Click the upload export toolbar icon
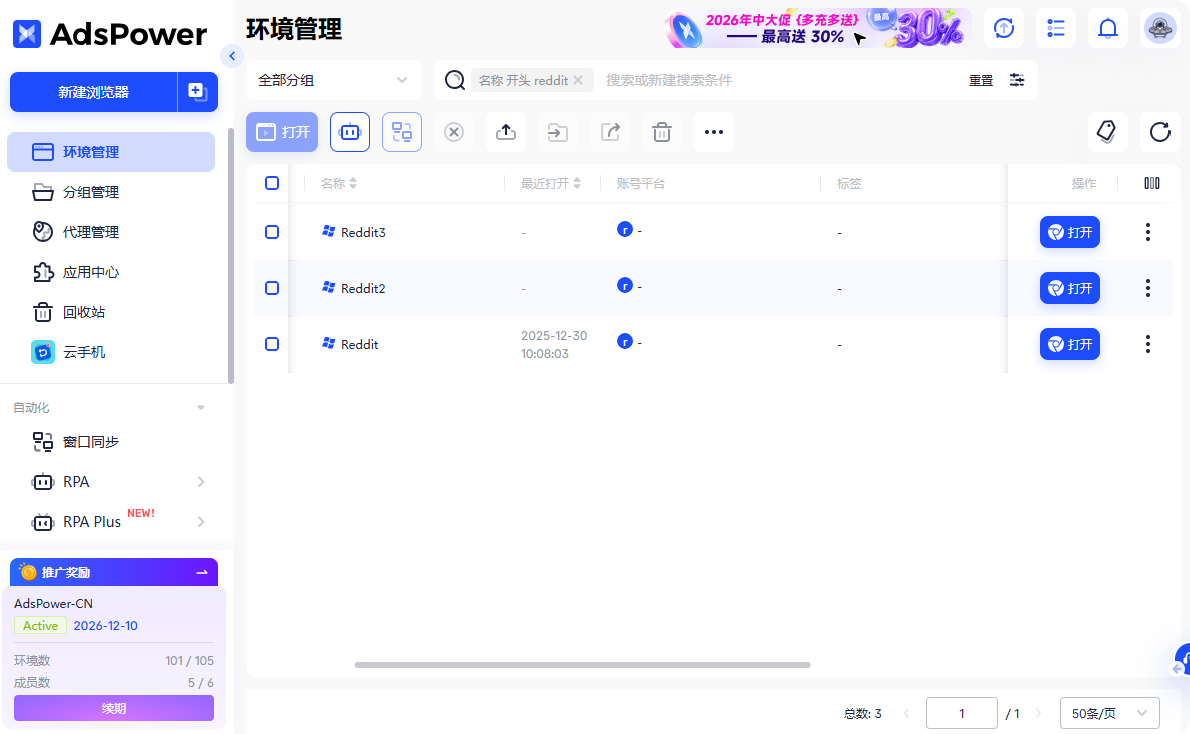 (505, 132)
